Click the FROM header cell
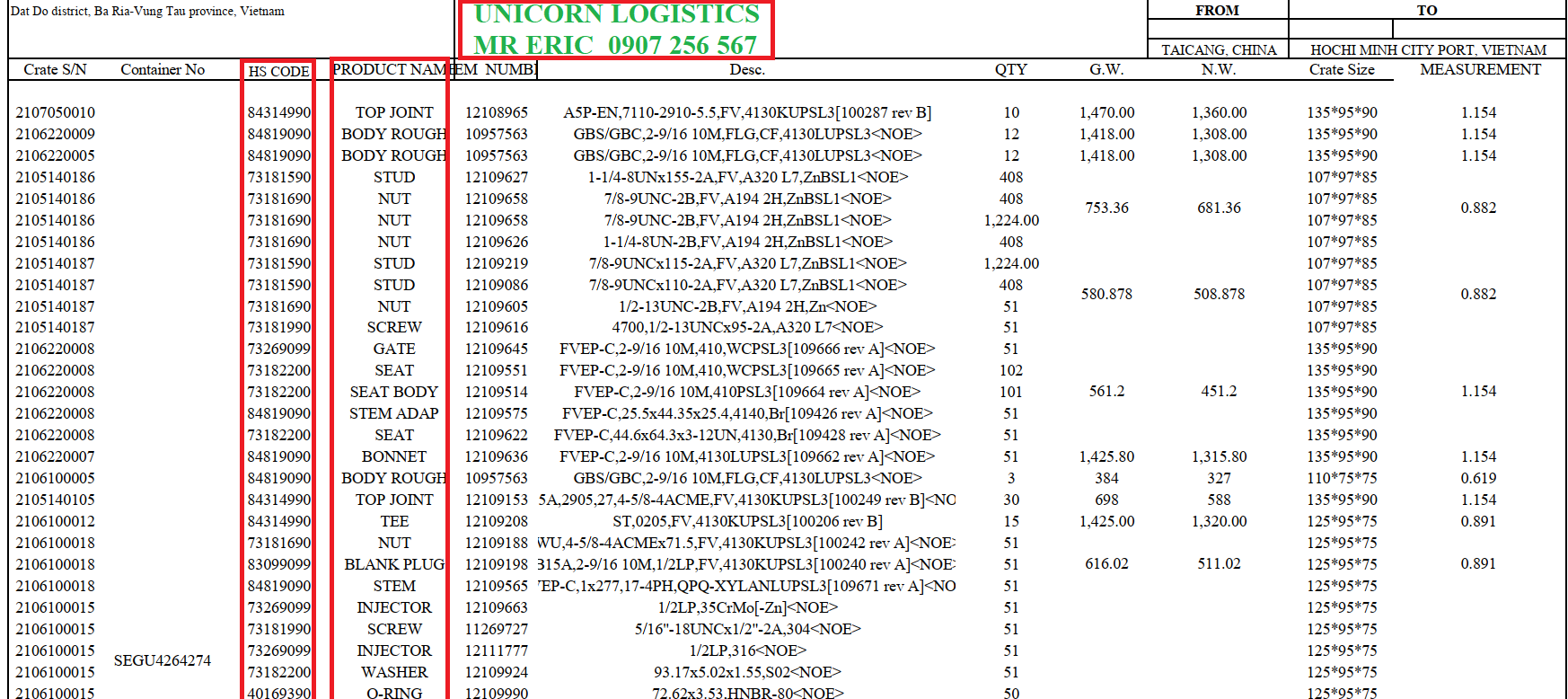This screenshot has width=1568, height=699. 1217,11
